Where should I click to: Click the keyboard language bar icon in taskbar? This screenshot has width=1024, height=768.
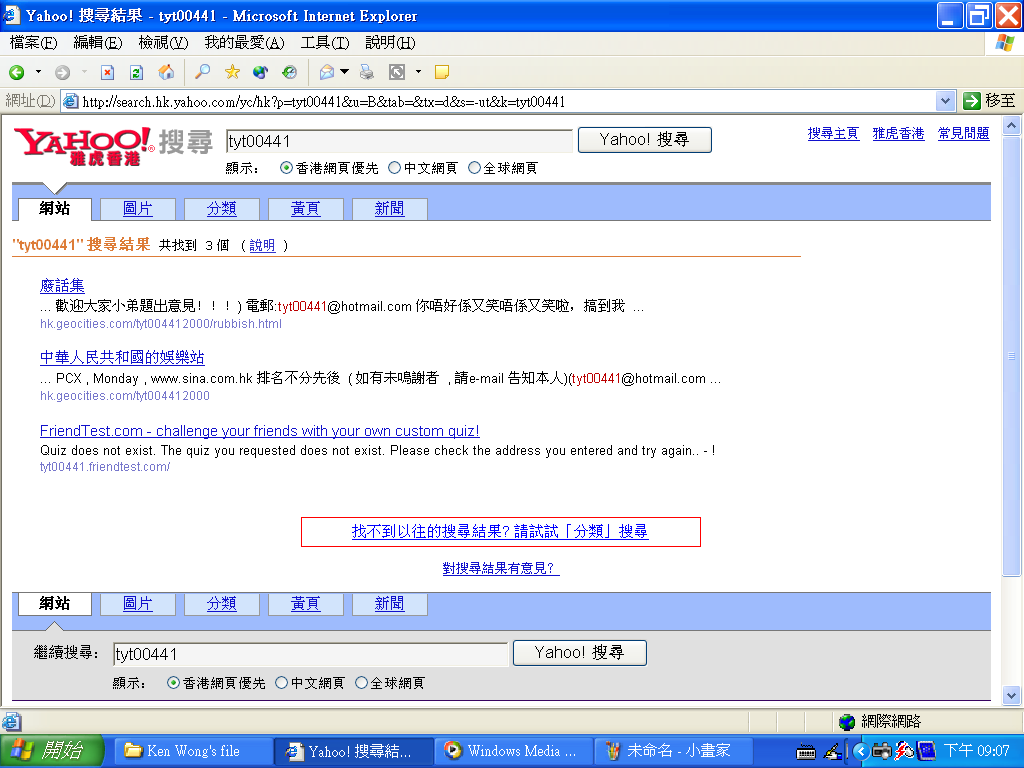[x=806, y=752]
